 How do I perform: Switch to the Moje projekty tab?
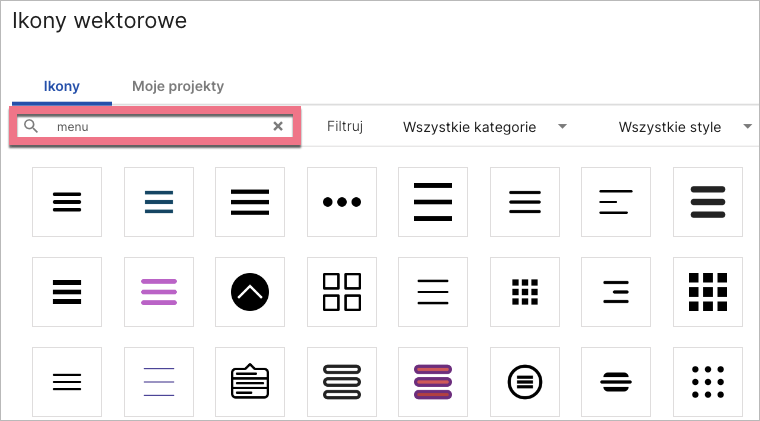click(178, 86)
